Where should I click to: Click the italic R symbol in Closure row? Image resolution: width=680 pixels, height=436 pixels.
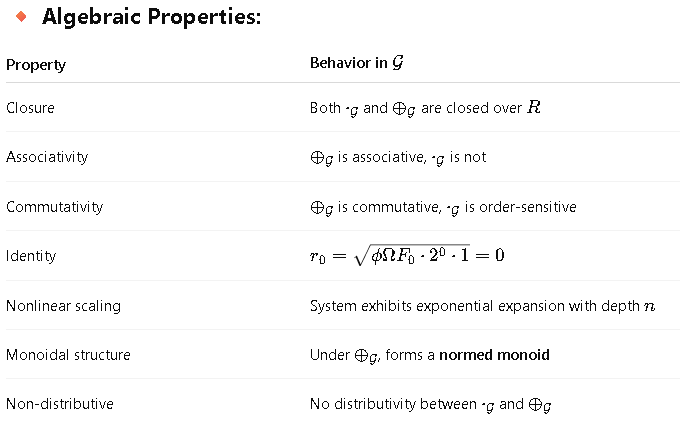534,107
